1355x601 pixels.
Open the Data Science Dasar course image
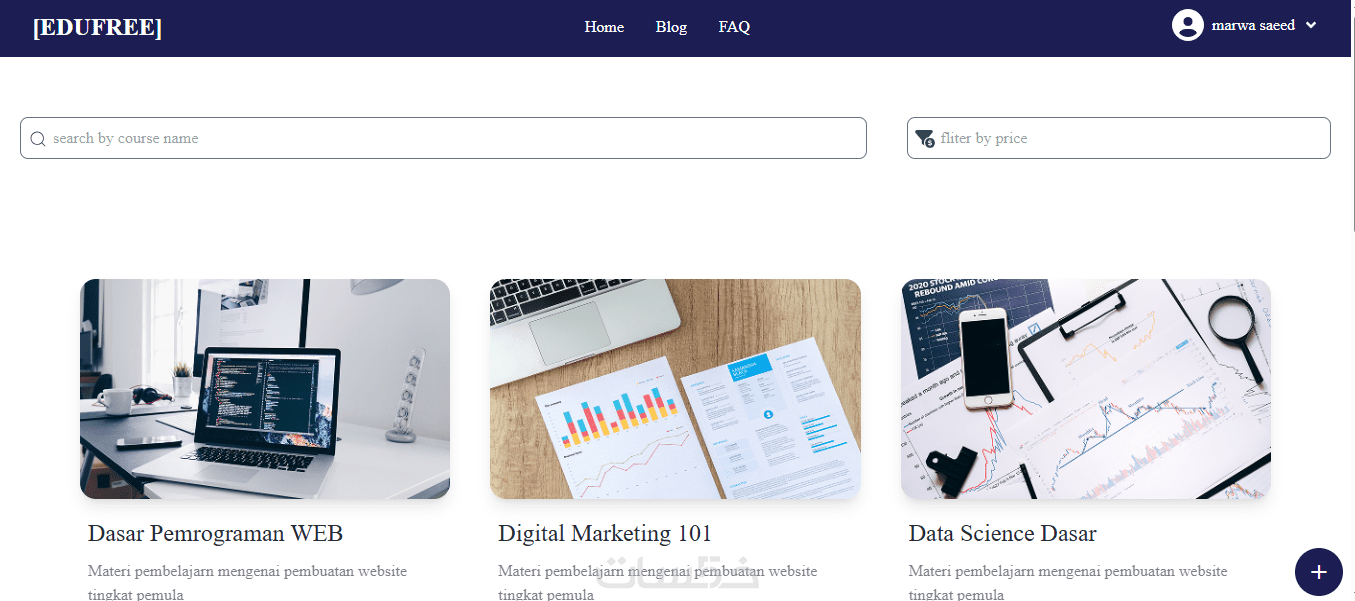click(x=1086, y=389)
